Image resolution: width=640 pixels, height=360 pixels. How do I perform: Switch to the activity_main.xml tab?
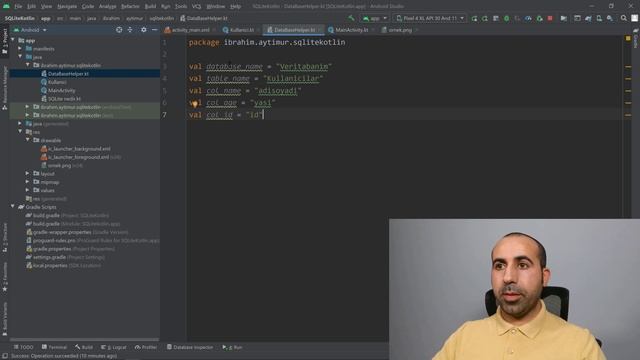191,30
